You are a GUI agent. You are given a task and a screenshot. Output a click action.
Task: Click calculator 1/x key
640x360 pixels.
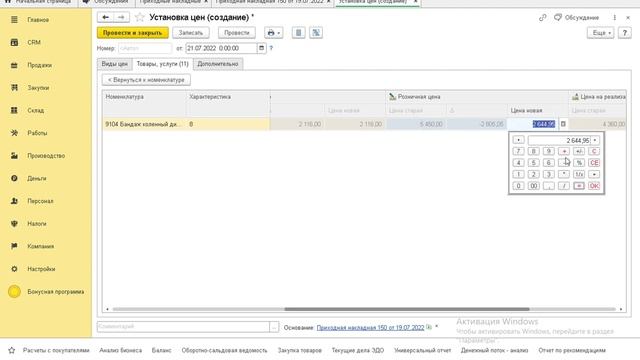click(x=579, y=174)
